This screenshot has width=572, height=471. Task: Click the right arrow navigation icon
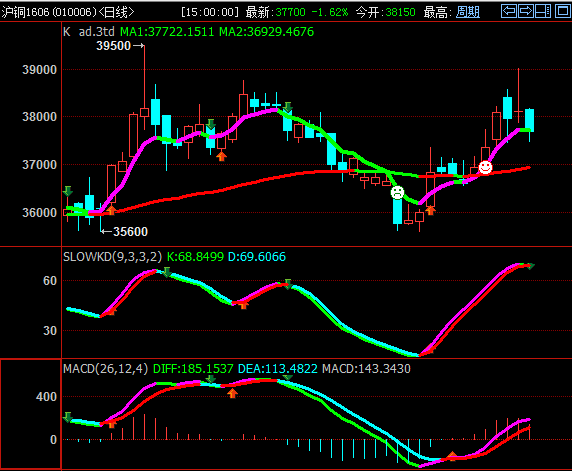coord(525,11)
